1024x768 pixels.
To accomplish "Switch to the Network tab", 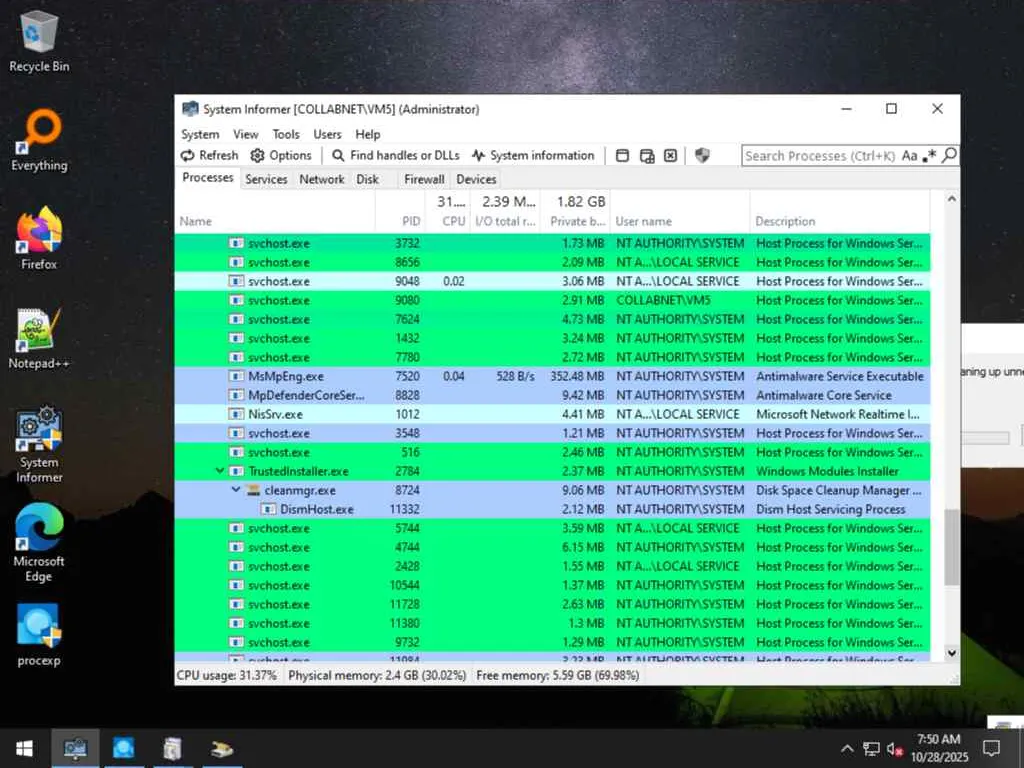I will point(321,179).
